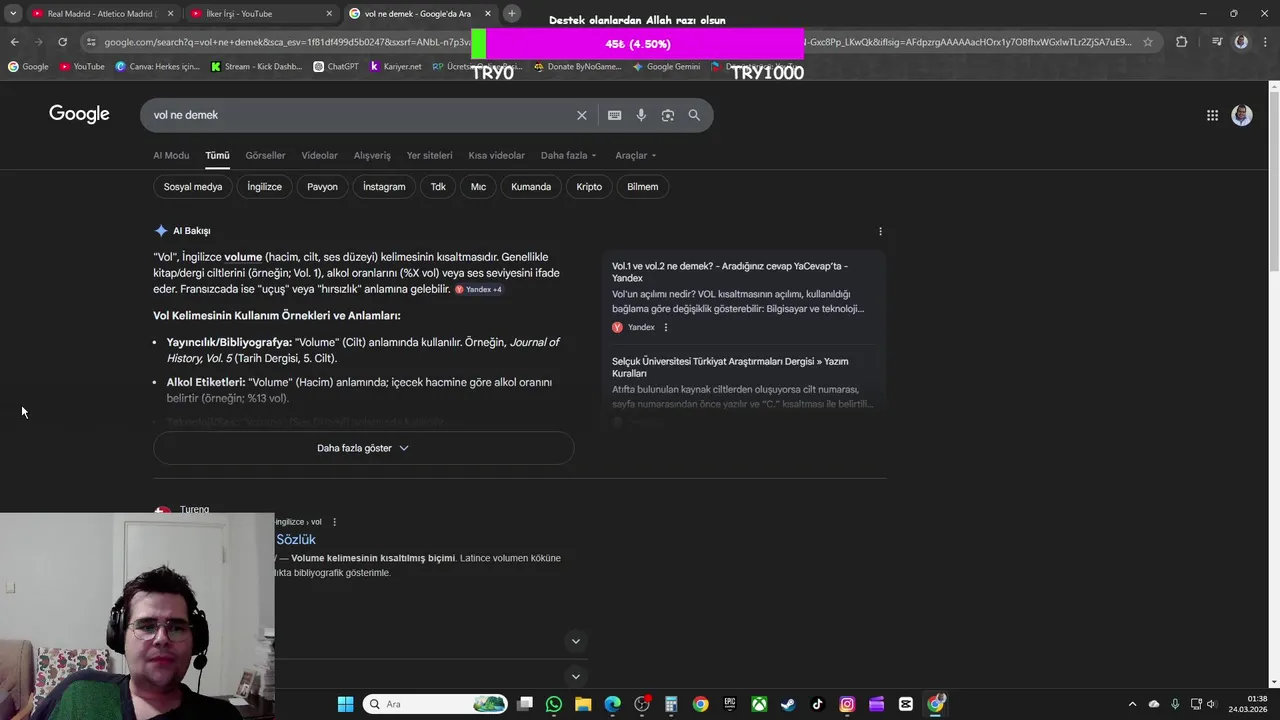Open Task View on the taskbar
This screenshot has width=1280, height=720.
tap(525, 704)
